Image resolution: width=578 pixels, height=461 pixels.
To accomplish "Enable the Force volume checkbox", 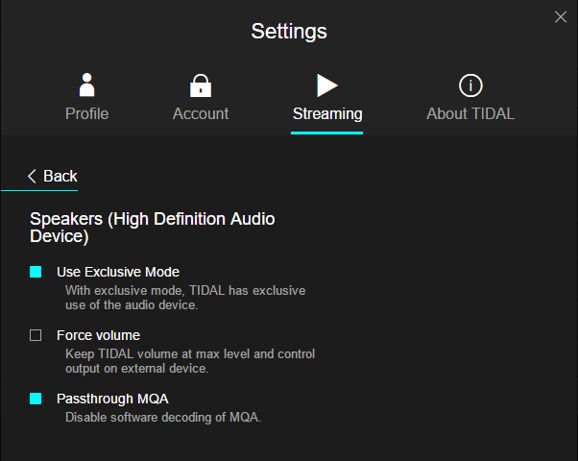I will coord(36,335).
